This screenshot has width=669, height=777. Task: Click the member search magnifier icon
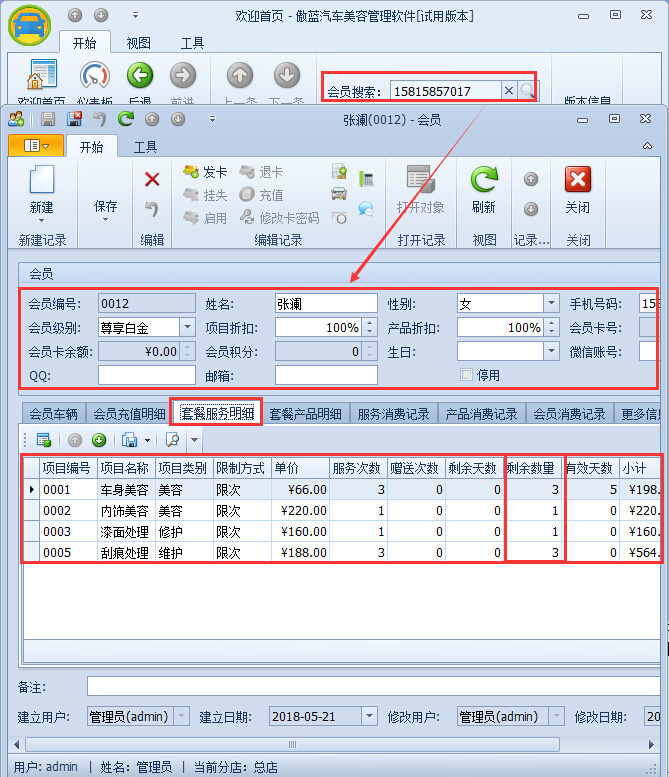[x=527, y=91]
